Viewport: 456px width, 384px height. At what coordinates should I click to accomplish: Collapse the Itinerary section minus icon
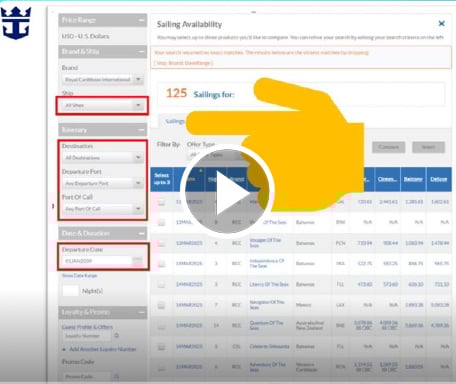click(x=142, y=130)
